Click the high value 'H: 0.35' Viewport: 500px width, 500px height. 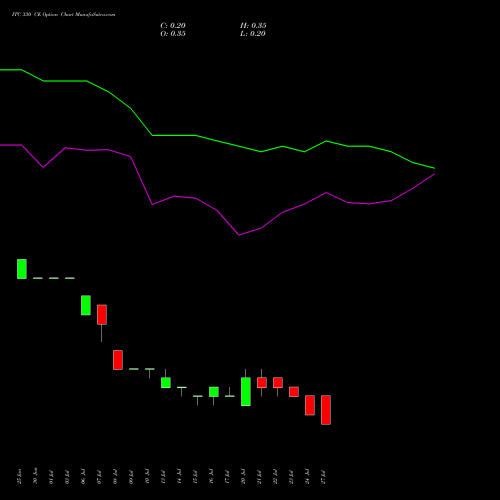(x=253, y=26)
